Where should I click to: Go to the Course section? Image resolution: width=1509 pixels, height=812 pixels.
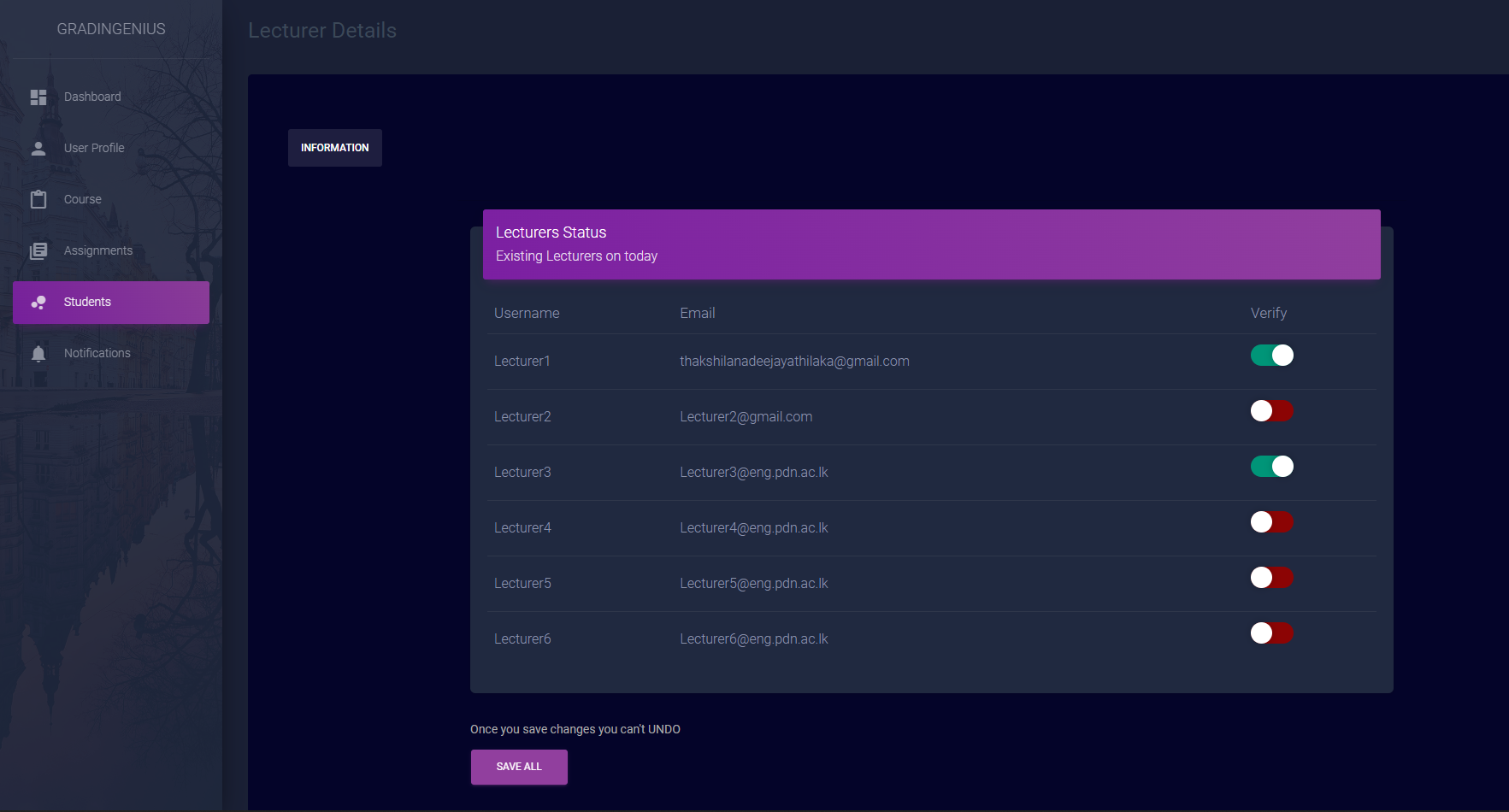point(111,200)
